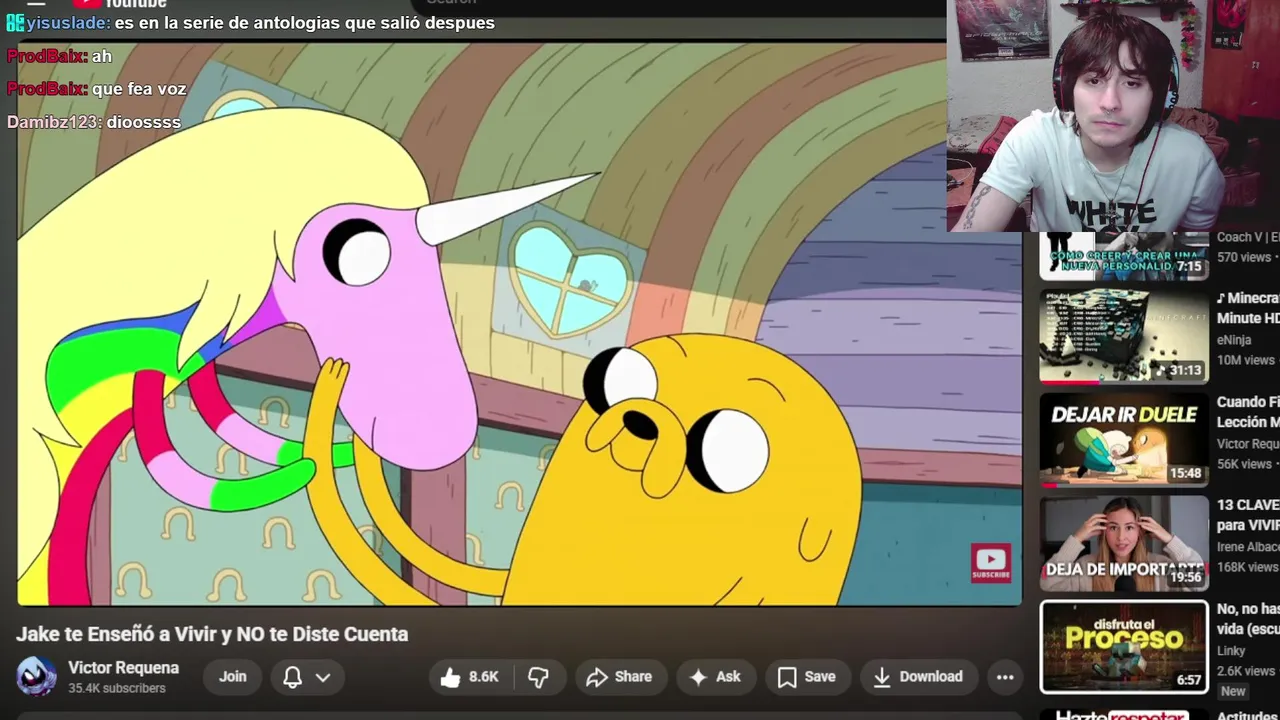1280x720 pixels.
Task: Click the Irene Albacete channel name in sidebar
Action: point(1248,547)
